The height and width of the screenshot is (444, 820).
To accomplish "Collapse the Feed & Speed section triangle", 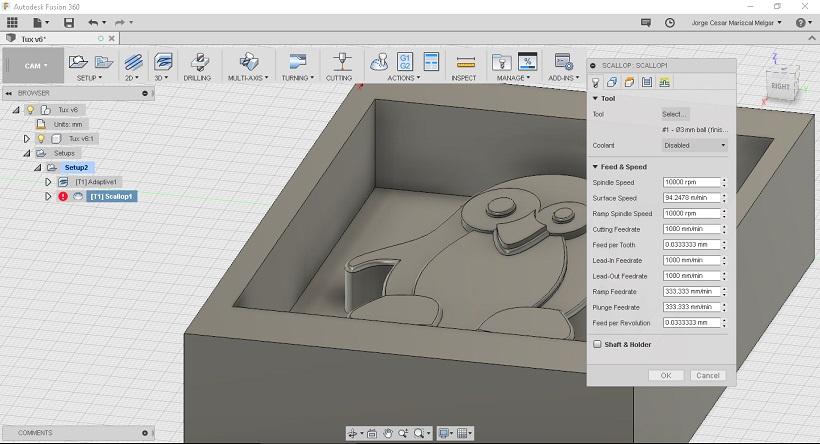I will [x=595, y=167].
